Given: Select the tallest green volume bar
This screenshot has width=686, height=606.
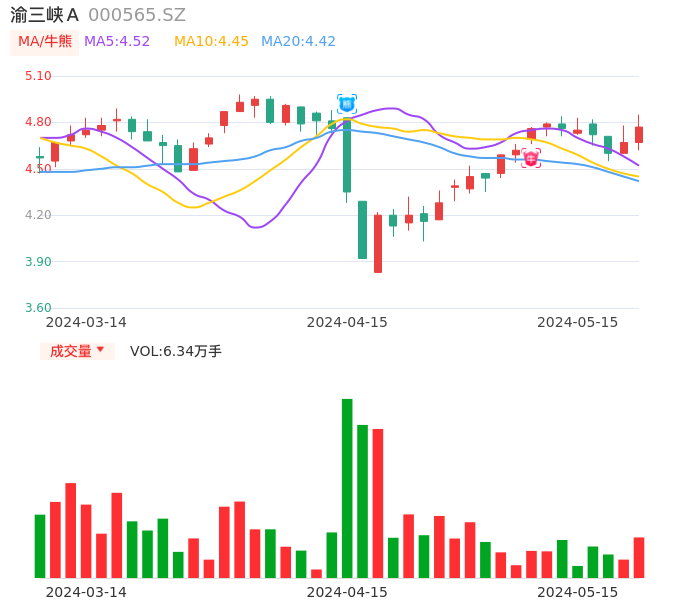Looking at the screenshot, I should point(347,488).
